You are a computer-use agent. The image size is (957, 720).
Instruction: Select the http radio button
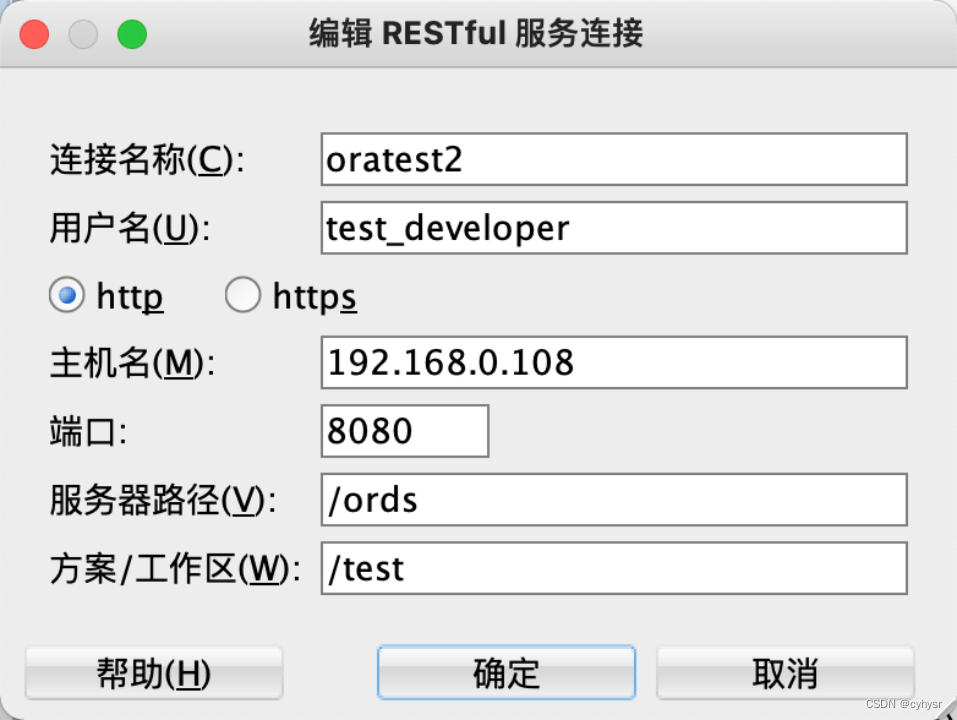(x=66, y=295)
